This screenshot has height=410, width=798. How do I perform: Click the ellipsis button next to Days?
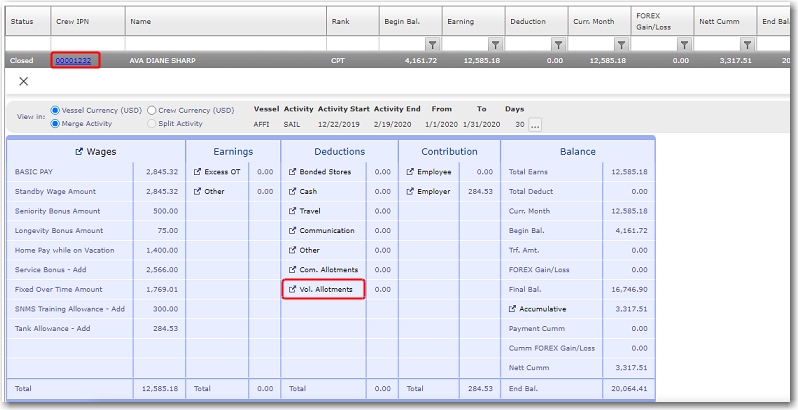pyautogui.click(x=535, y=125)
